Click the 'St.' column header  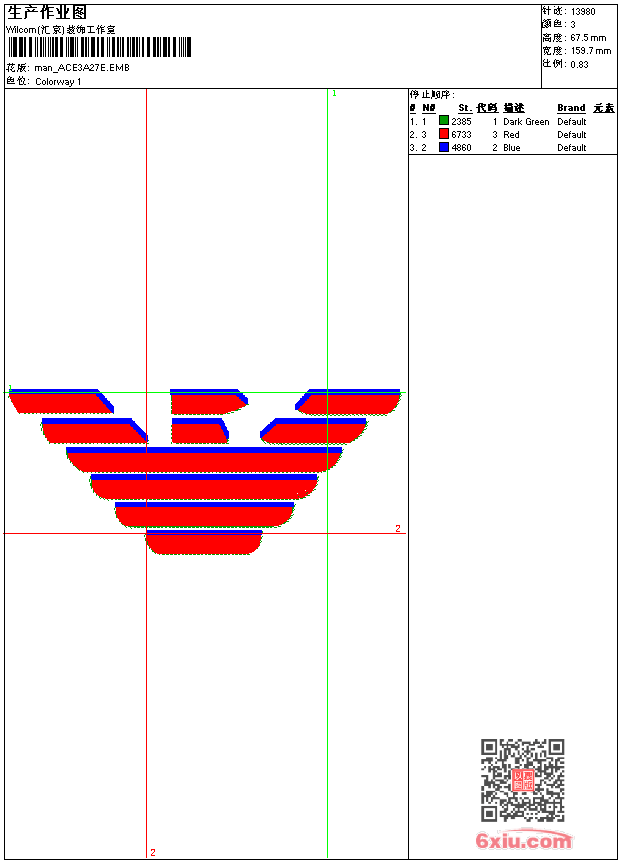pos(465,108)
